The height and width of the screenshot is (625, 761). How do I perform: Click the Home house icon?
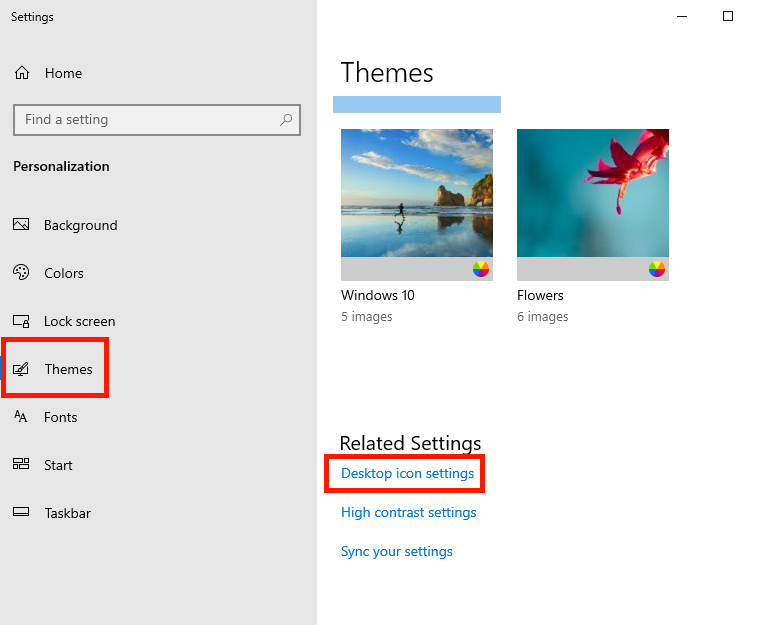tap(22, 73)
